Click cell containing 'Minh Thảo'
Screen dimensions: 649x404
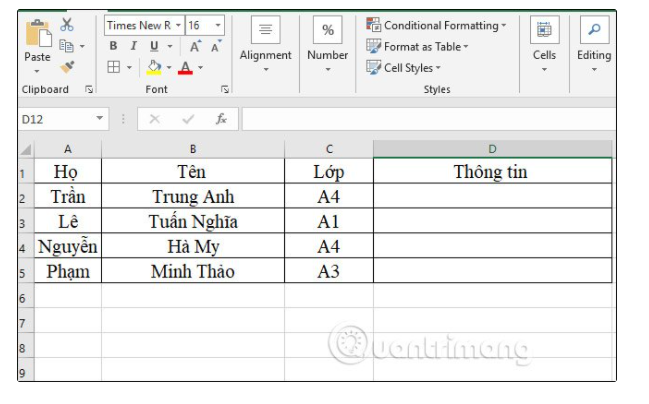tap(193, 271)
